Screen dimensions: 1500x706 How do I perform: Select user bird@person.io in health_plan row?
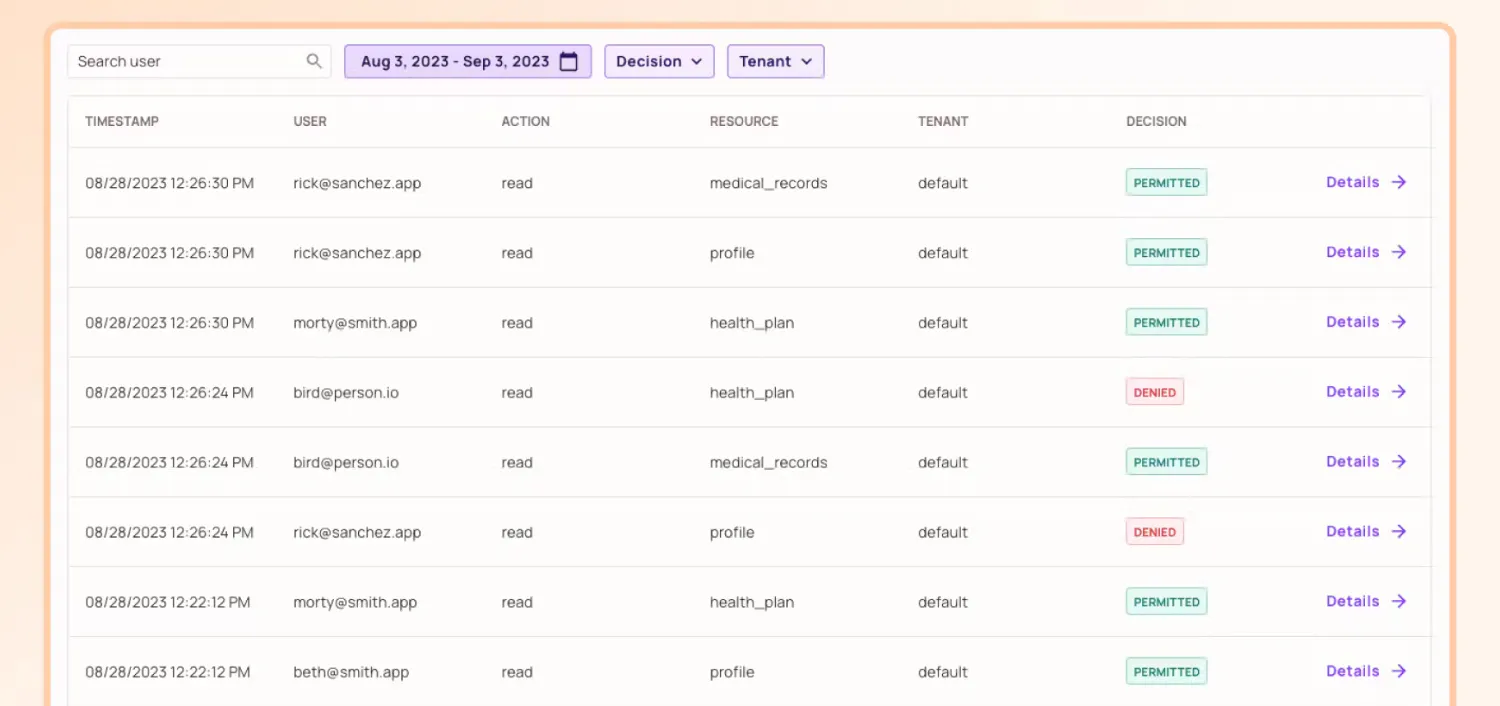[346, 393]
